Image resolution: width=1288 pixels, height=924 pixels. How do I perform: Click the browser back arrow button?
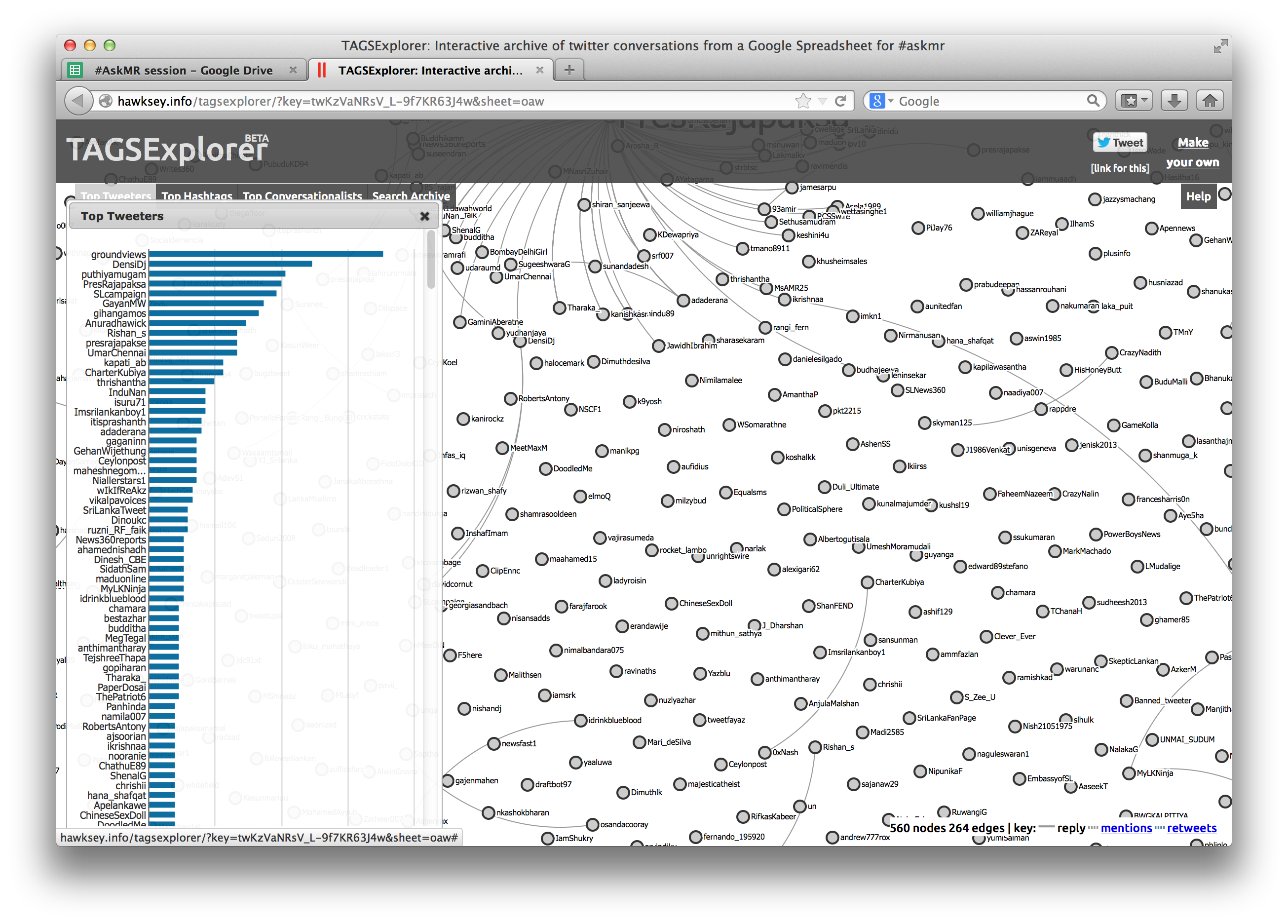78,101
